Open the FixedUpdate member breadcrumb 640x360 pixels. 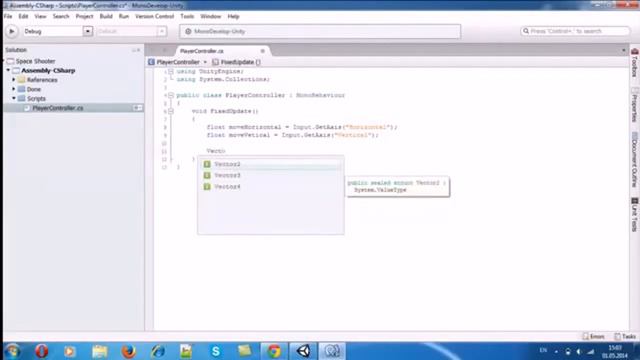[x=237, y=62]
